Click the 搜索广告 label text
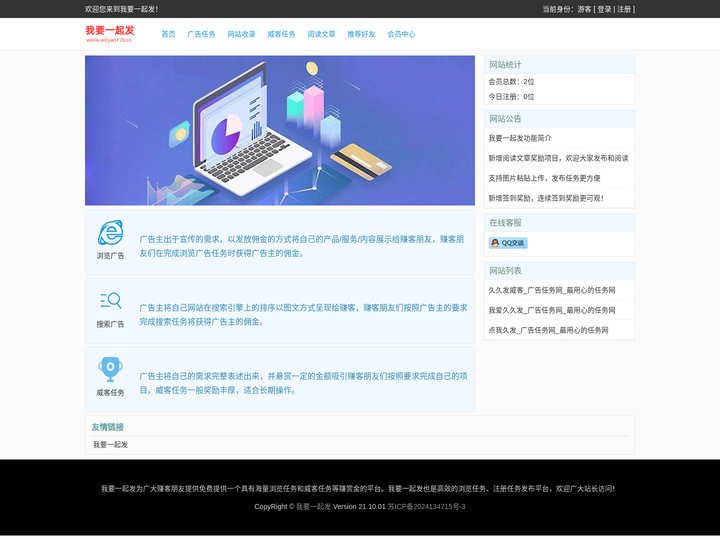This screenshot has width=720, height=540. tap(110, 324)
